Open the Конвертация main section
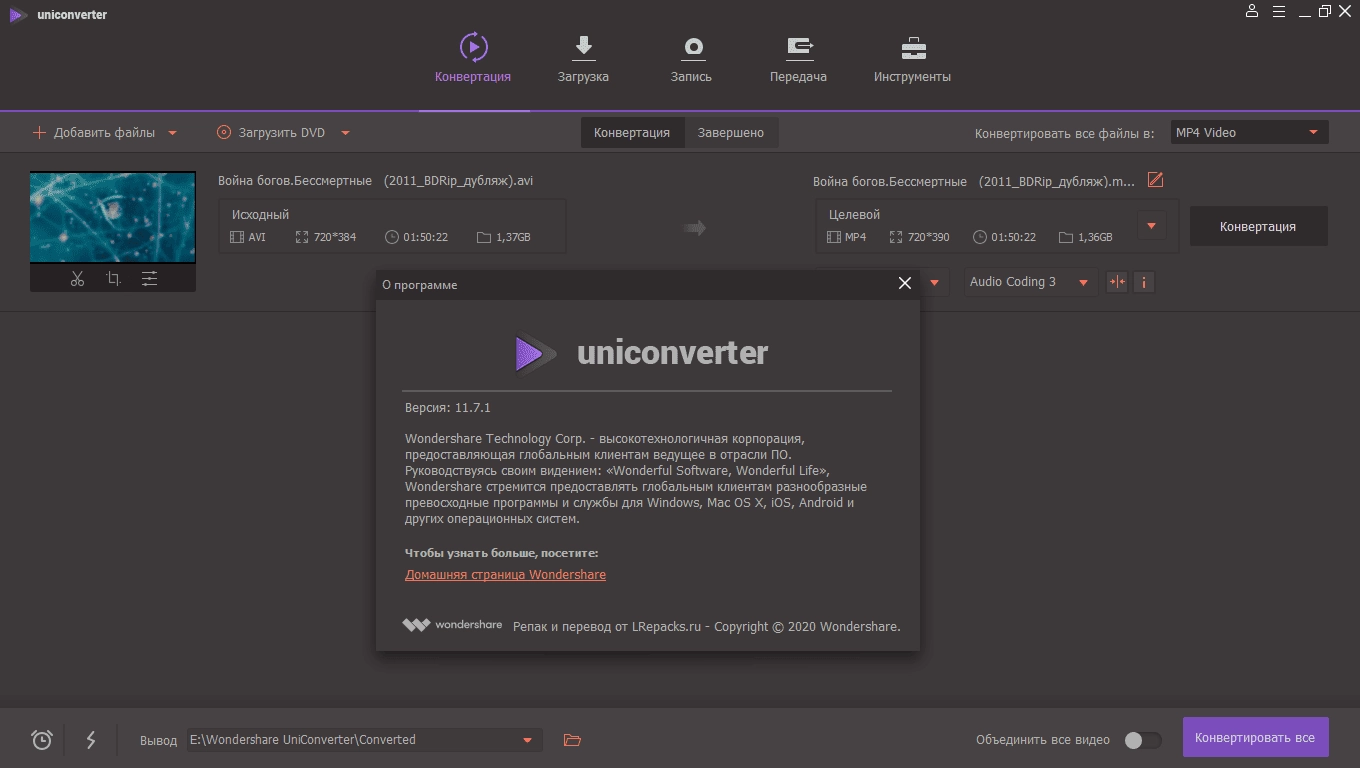Image resolution: width=1360 pixels, height=768 pixels. tap(473, 58)
